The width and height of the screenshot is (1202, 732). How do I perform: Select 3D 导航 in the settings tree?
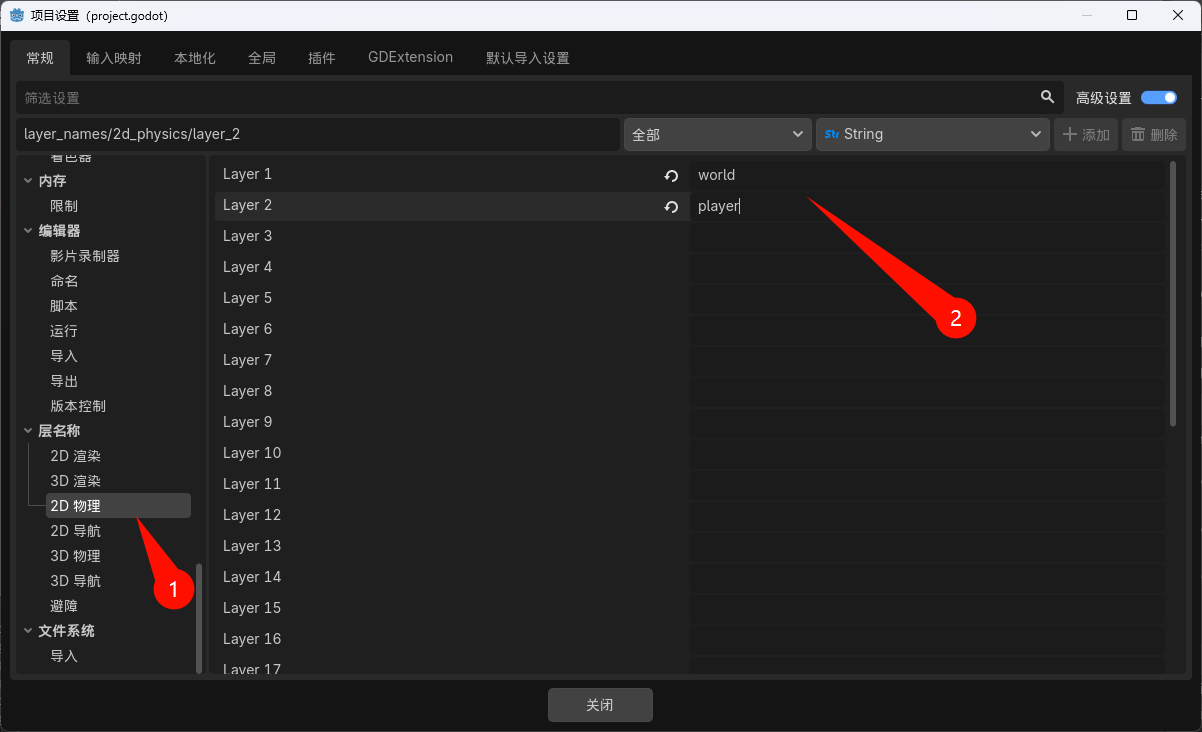[x=76, y=581]
